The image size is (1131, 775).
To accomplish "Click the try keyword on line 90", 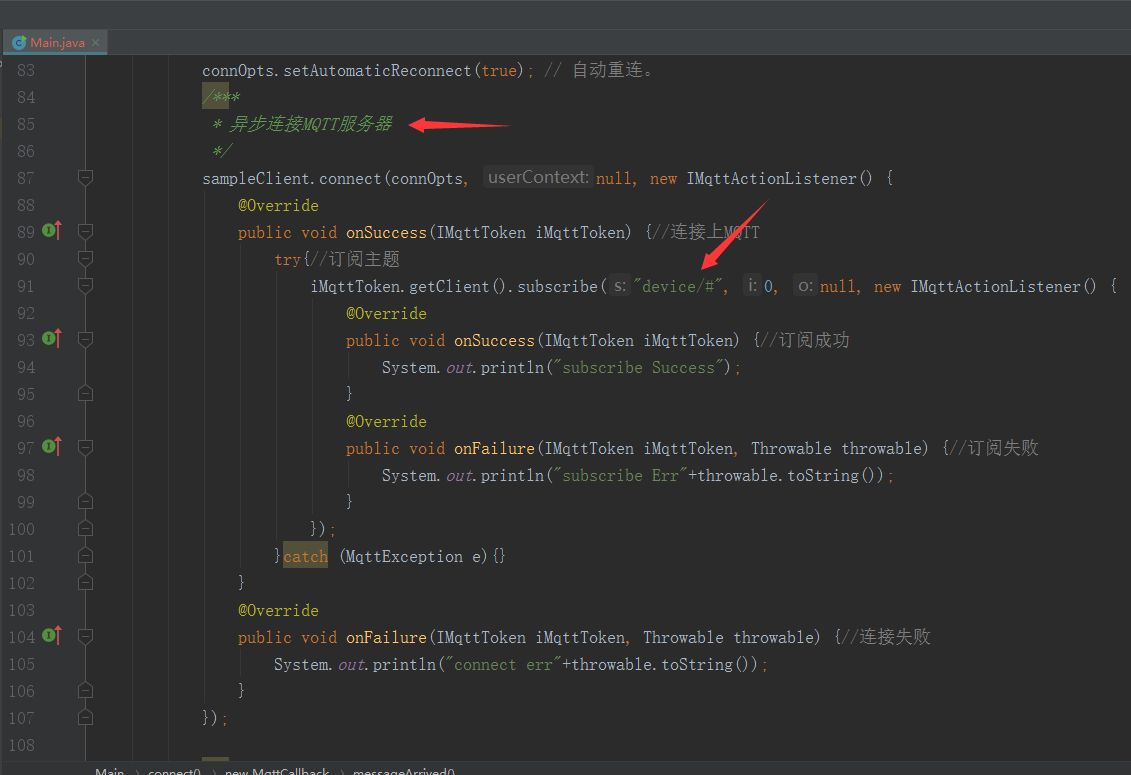I will click(x=288, y=260).
